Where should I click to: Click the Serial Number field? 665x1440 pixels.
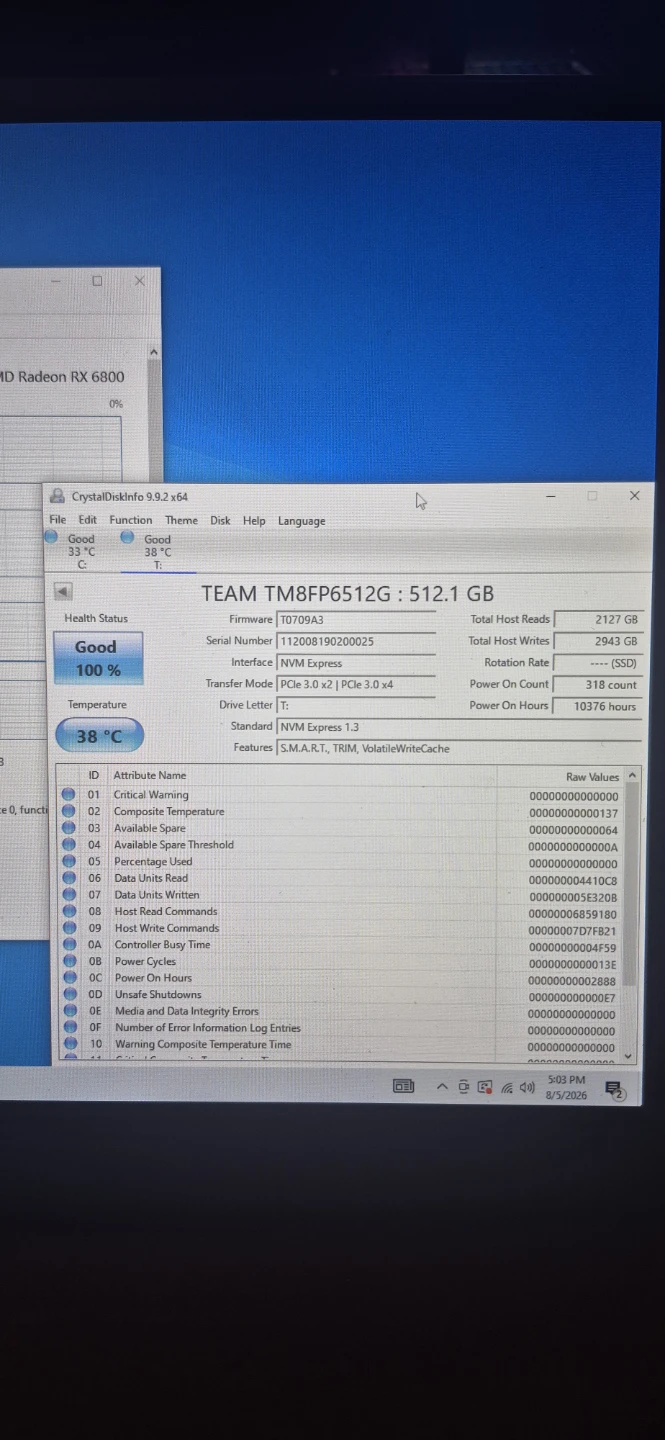coord(355,641)
